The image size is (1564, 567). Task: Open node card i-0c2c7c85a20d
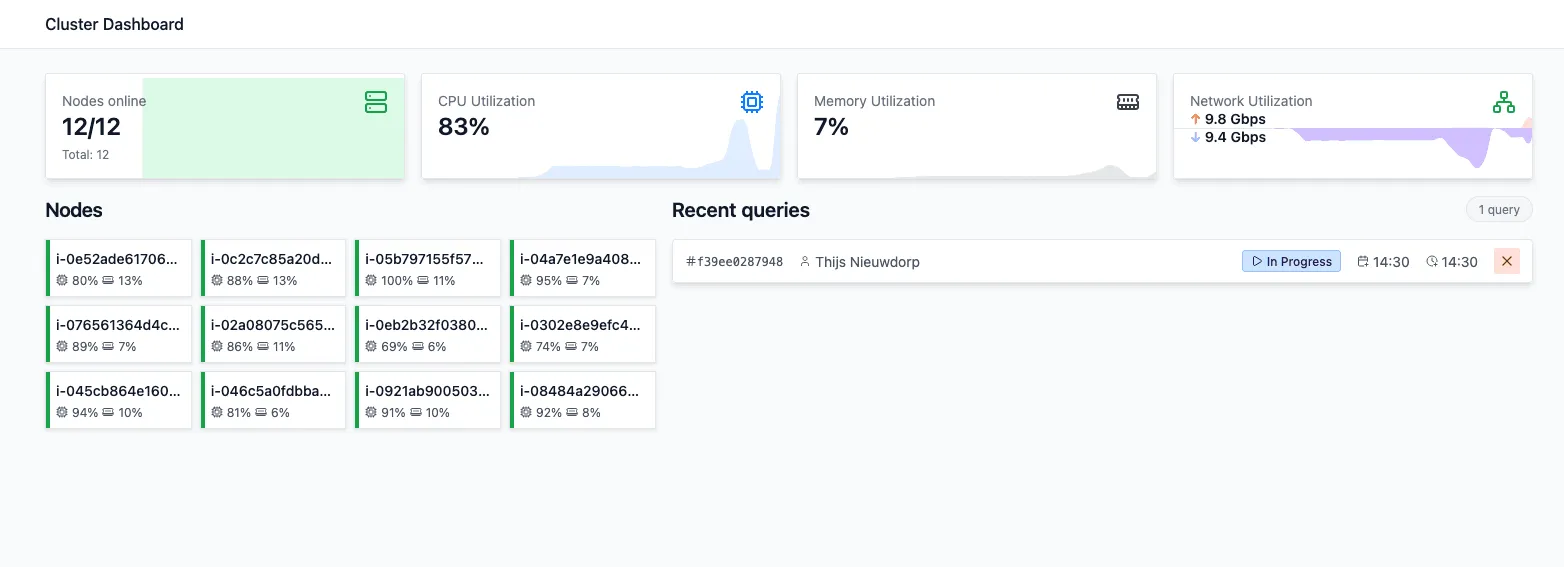(x=273, y=268)
